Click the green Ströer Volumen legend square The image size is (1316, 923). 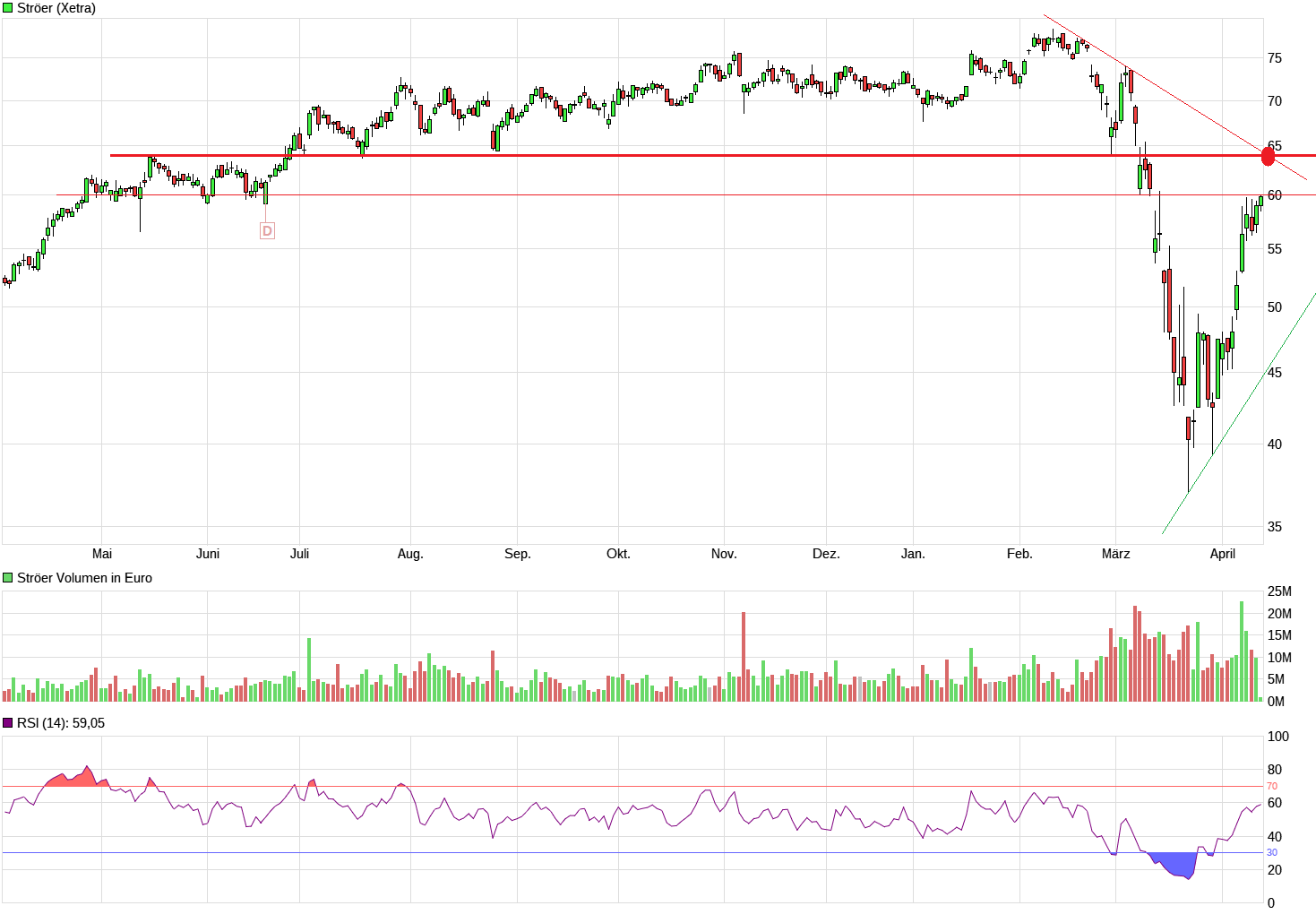click(8, 578)
